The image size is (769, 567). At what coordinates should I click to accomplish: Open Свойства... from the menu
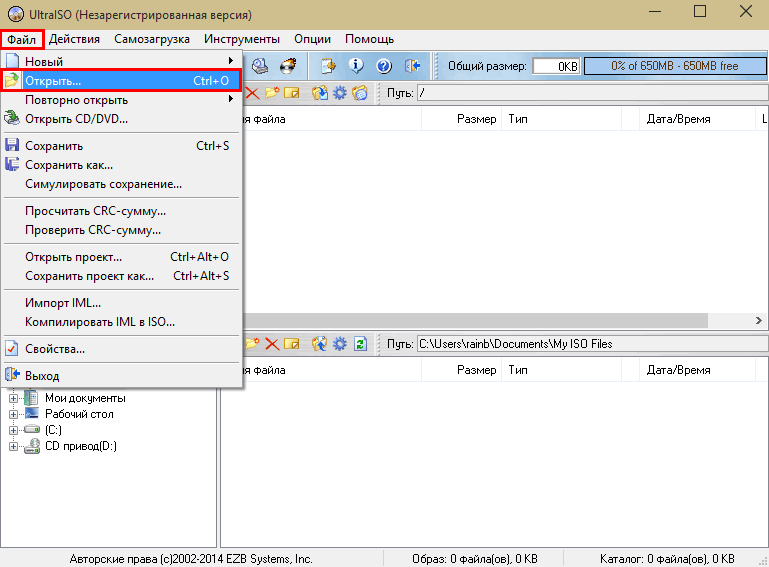coord(121,349)
